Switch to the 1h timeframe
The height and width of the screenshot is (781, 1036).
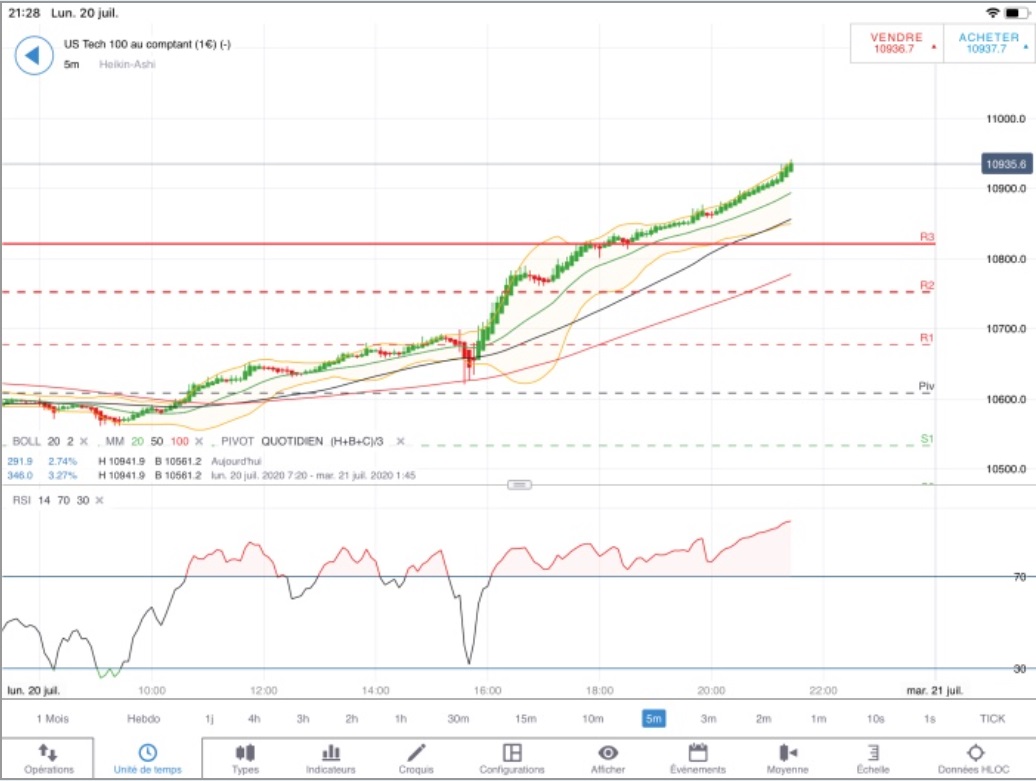click(400, 718)
